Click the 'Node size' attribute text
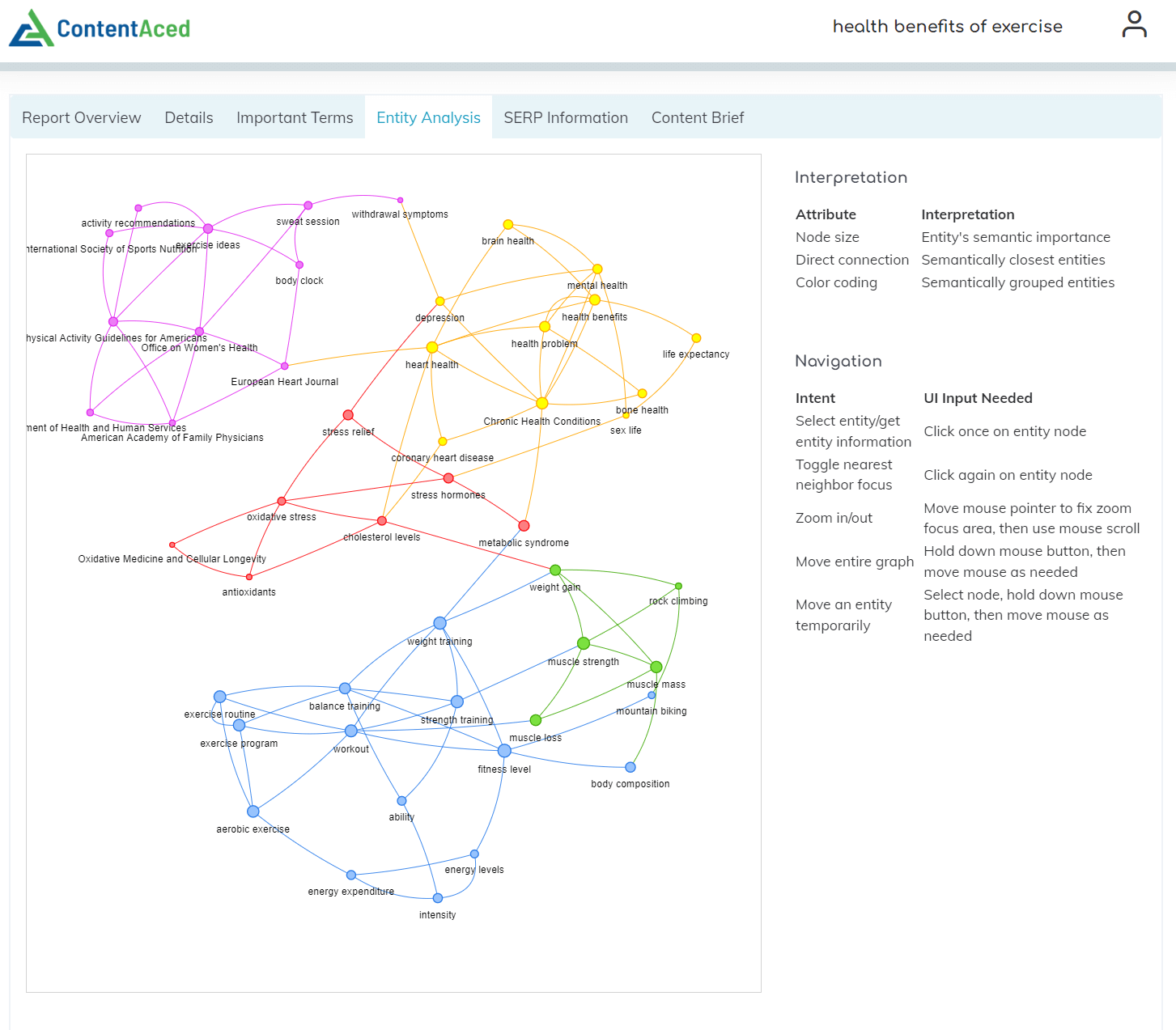The image size is (1176, 1030). 827,237
